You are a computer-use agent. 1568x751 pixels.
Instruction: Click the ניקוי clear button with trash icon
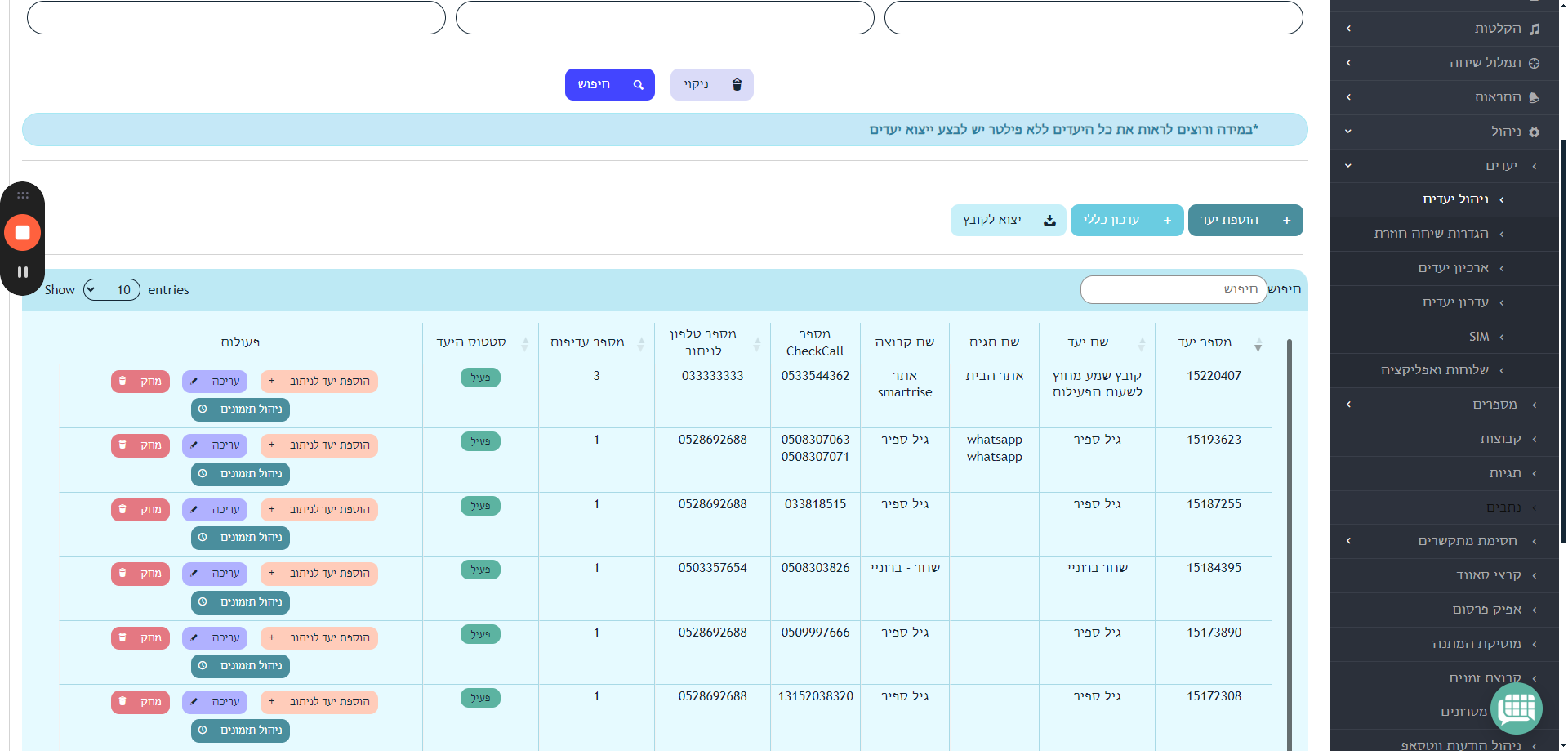[711, 84]
